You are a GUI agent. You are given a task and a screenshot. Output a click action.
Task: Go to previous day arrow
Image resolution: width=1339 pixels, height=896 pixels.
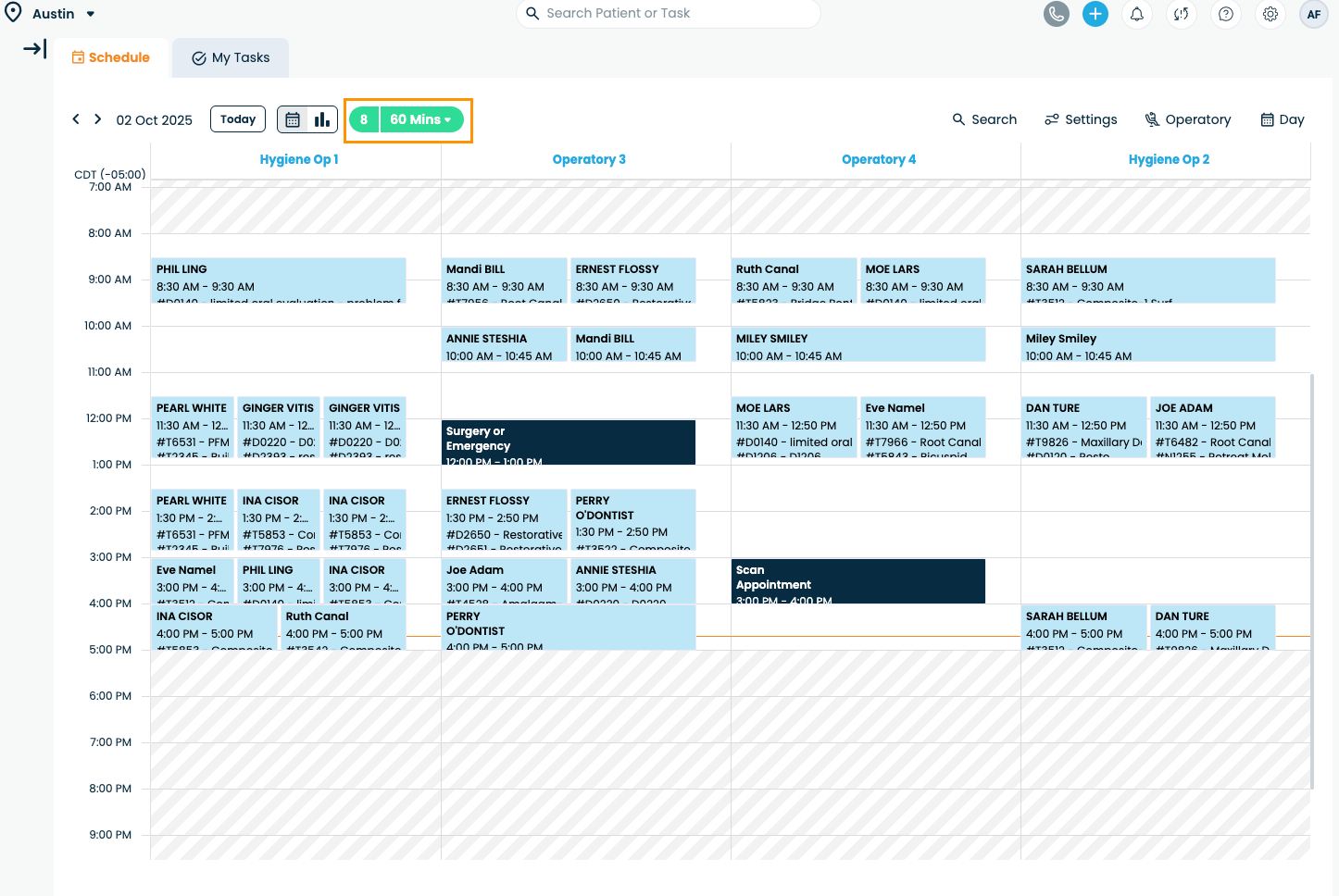(x=76, y=119)
